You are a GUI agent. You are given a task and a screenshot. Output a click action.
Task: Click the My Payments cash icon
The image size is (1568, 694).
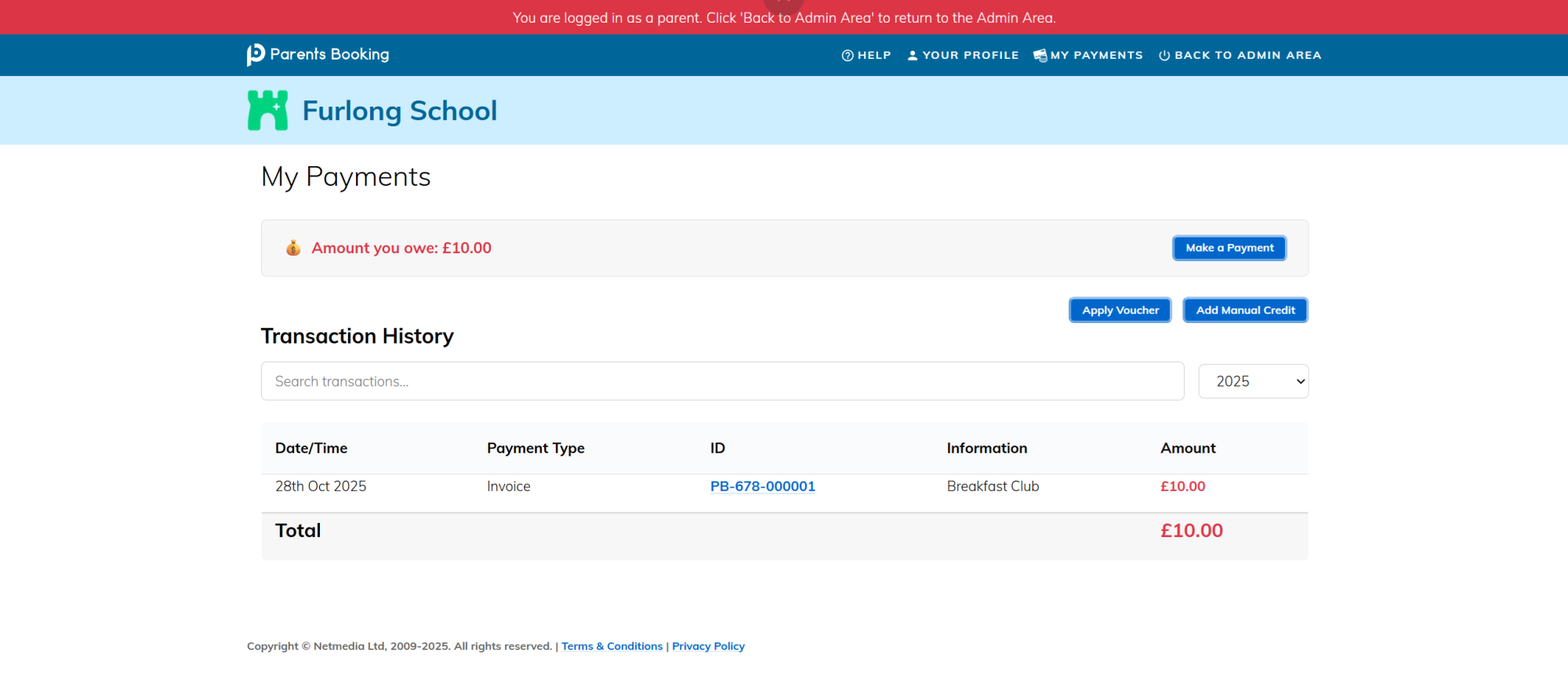(x=1040, y=56)
